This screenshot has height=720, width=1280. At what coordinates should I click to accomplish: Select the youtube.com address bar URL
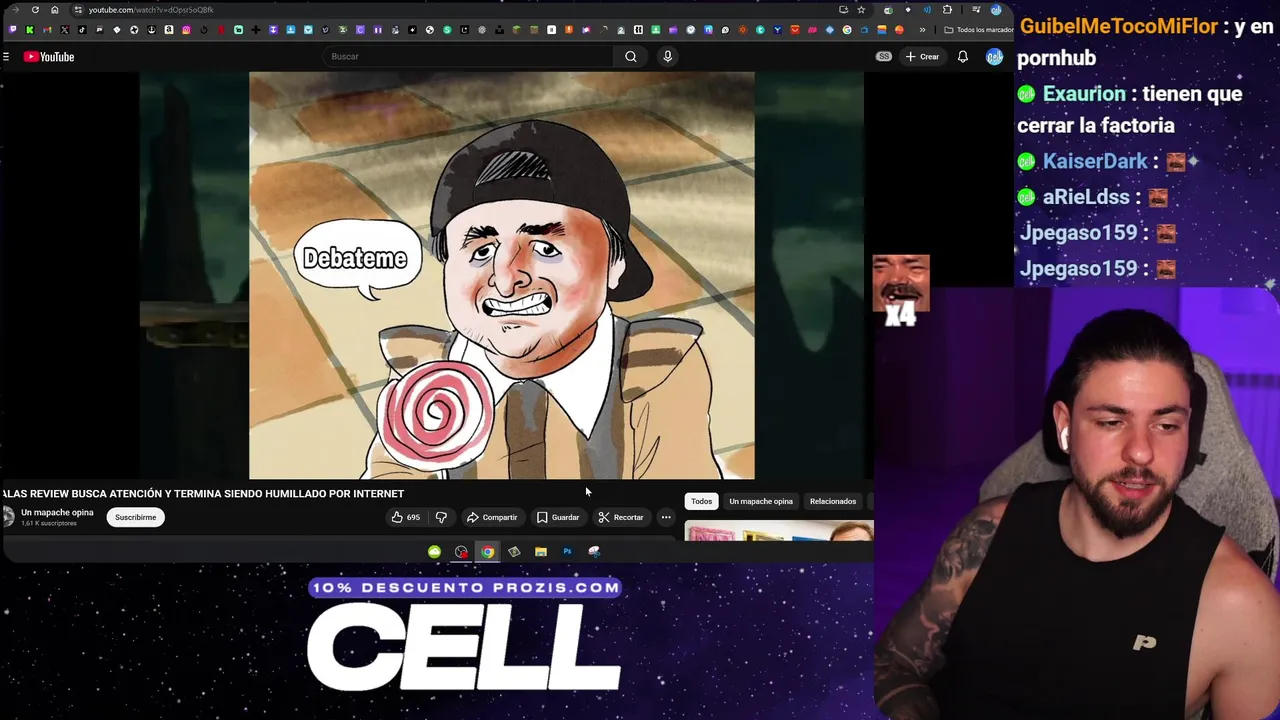pyautogui.click(x=150, y=10)
